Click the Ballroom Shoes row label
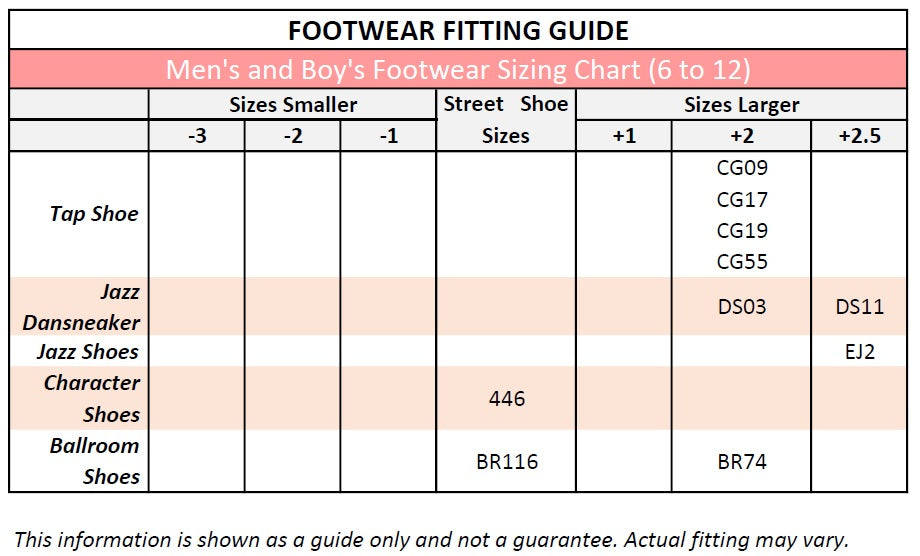The height and width of the screenshot is (556, 920). coord(95,461)
